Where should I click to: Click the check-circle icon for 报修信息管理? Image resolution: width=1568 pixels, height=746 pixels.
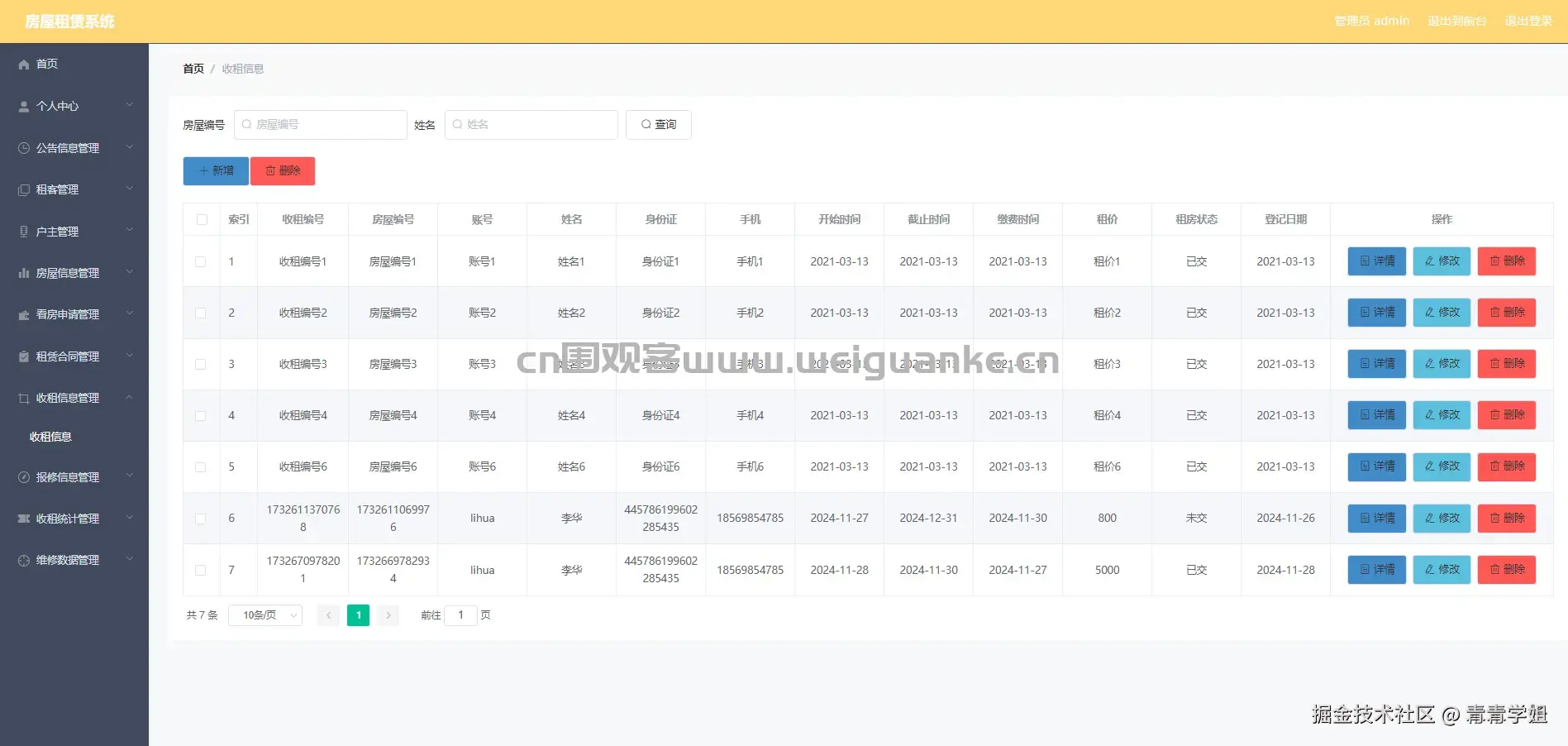(24, 477)
